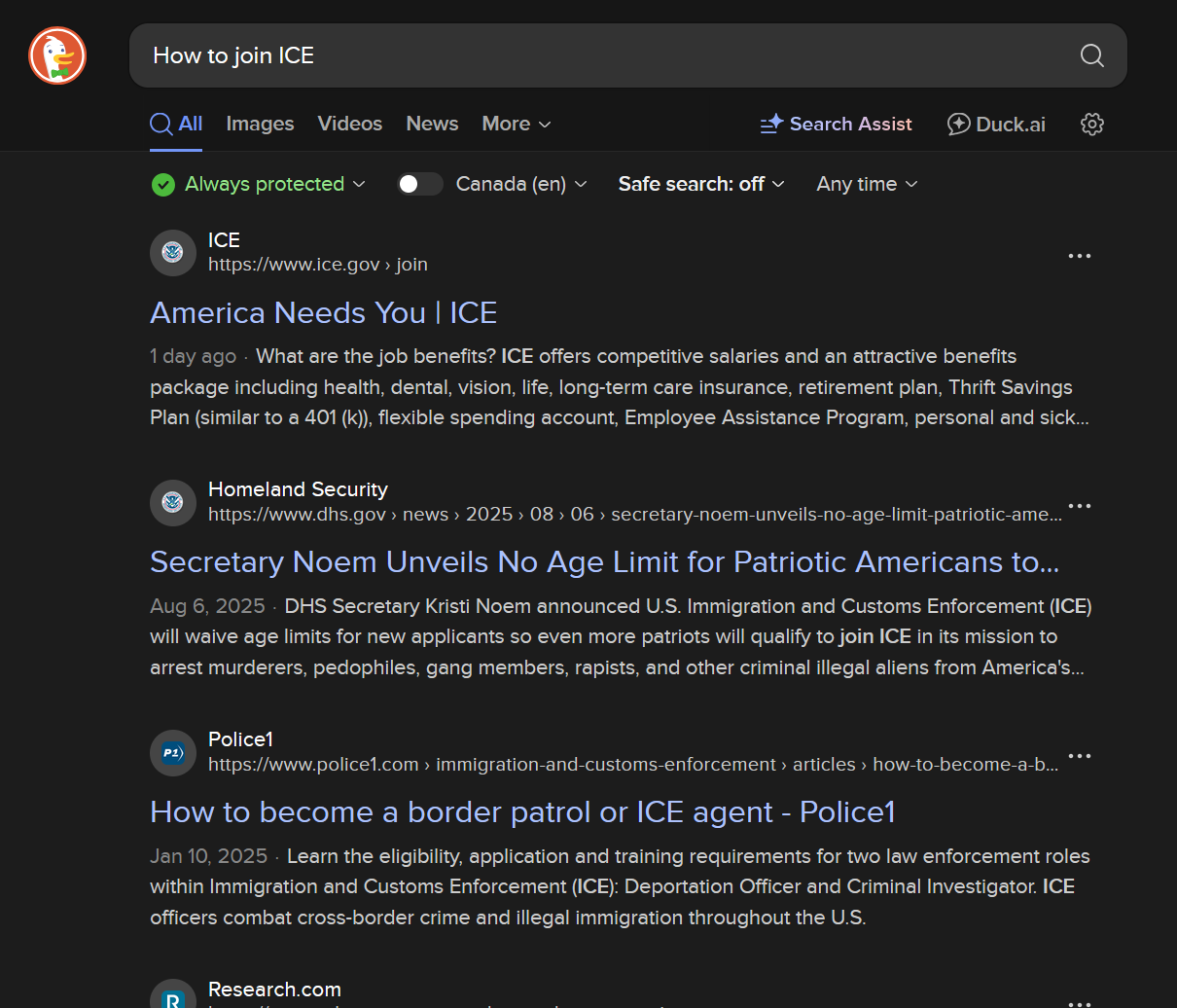This screenshot has width=1177, height=1008.
Task: Open three-dot menu for ICE result
Action: click(x=1080, y=256)
